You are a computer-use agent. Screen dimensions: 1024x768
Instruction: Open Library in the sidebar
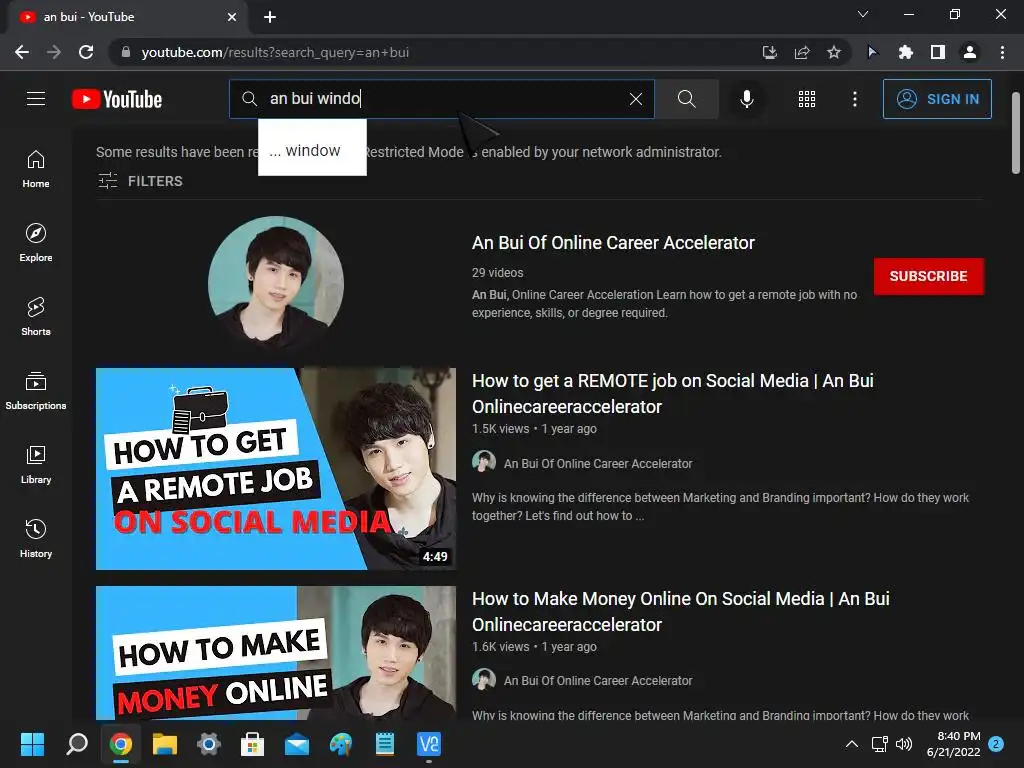(36, 464)
